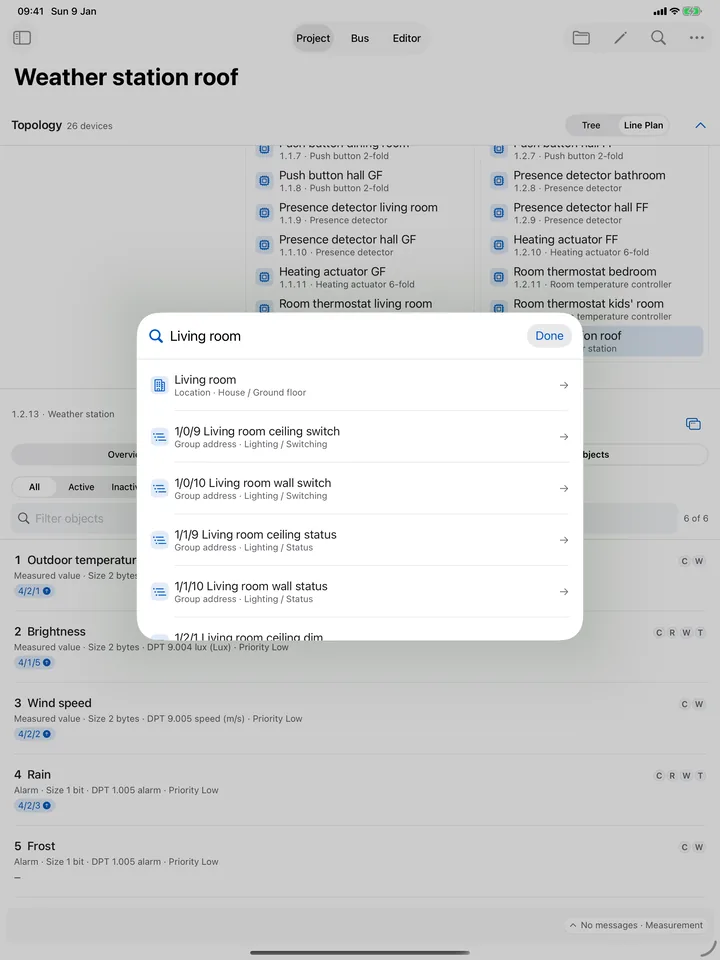
Task: Tap arrow beside 1/1/10 wall status
Action: click(x=564, y=591)
